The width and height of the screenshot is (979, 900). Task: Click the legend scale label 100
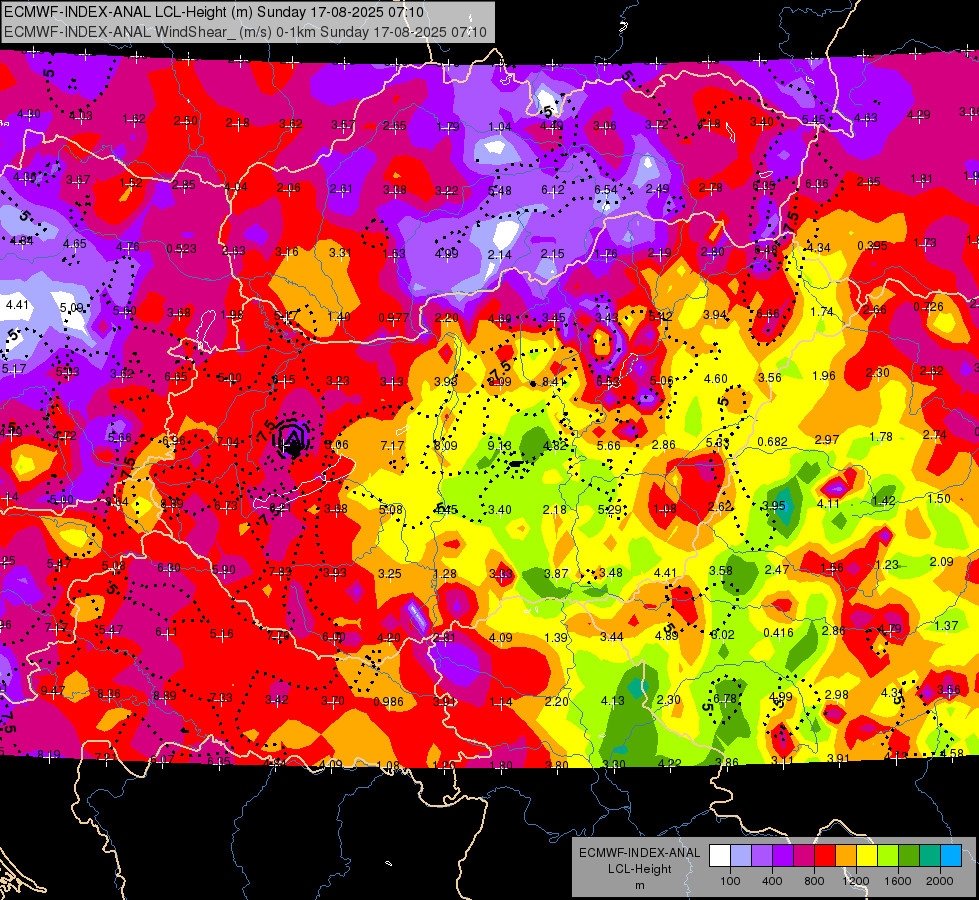730,881
